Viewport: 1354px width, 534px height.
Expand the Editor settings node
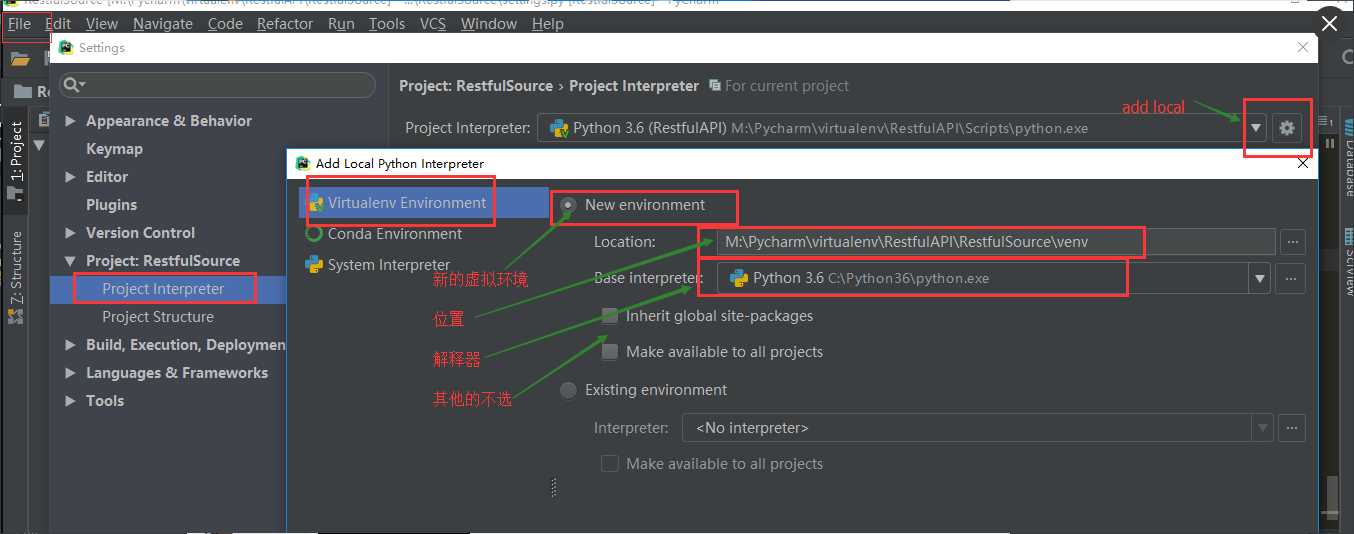click(71, 177)
